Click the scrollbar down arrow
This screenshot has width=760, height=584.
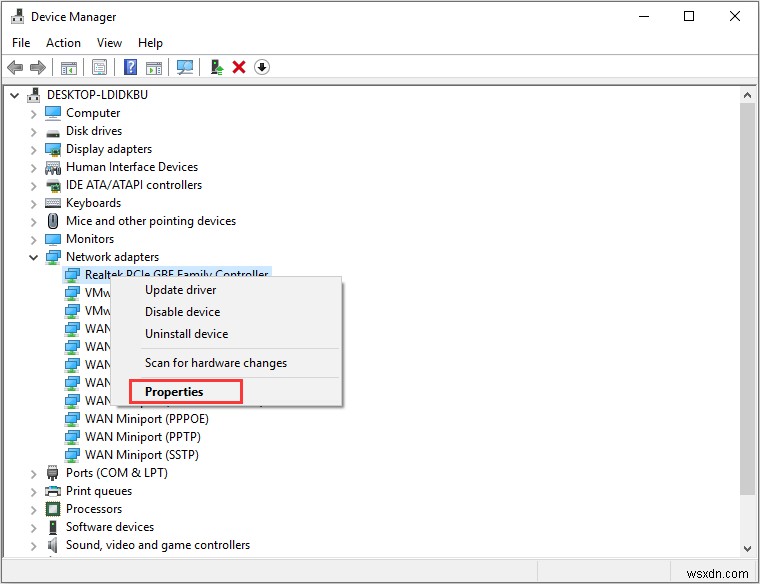point(747,549)
